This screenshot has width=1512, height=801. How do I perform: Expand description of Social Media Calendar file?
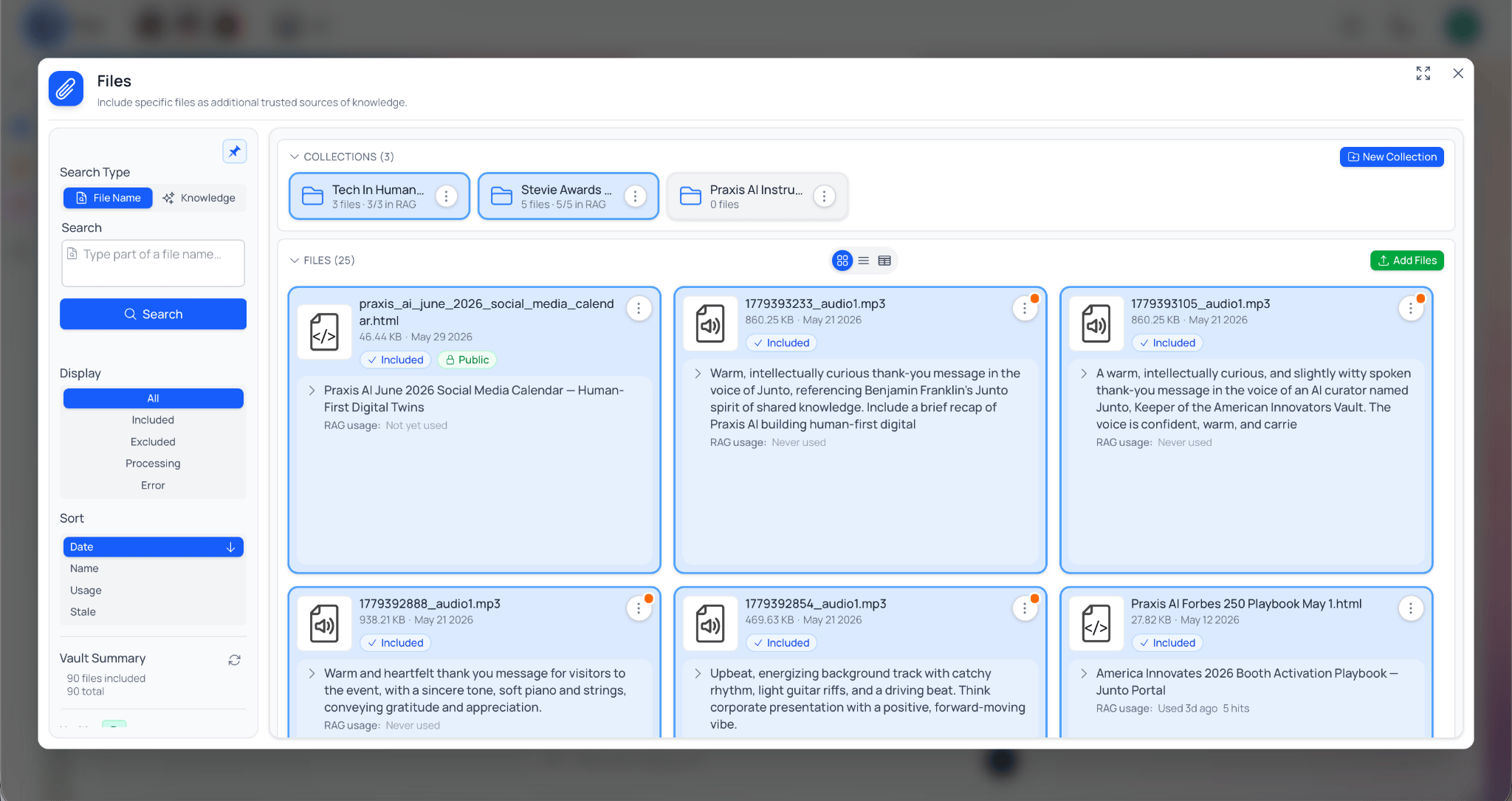312,390
